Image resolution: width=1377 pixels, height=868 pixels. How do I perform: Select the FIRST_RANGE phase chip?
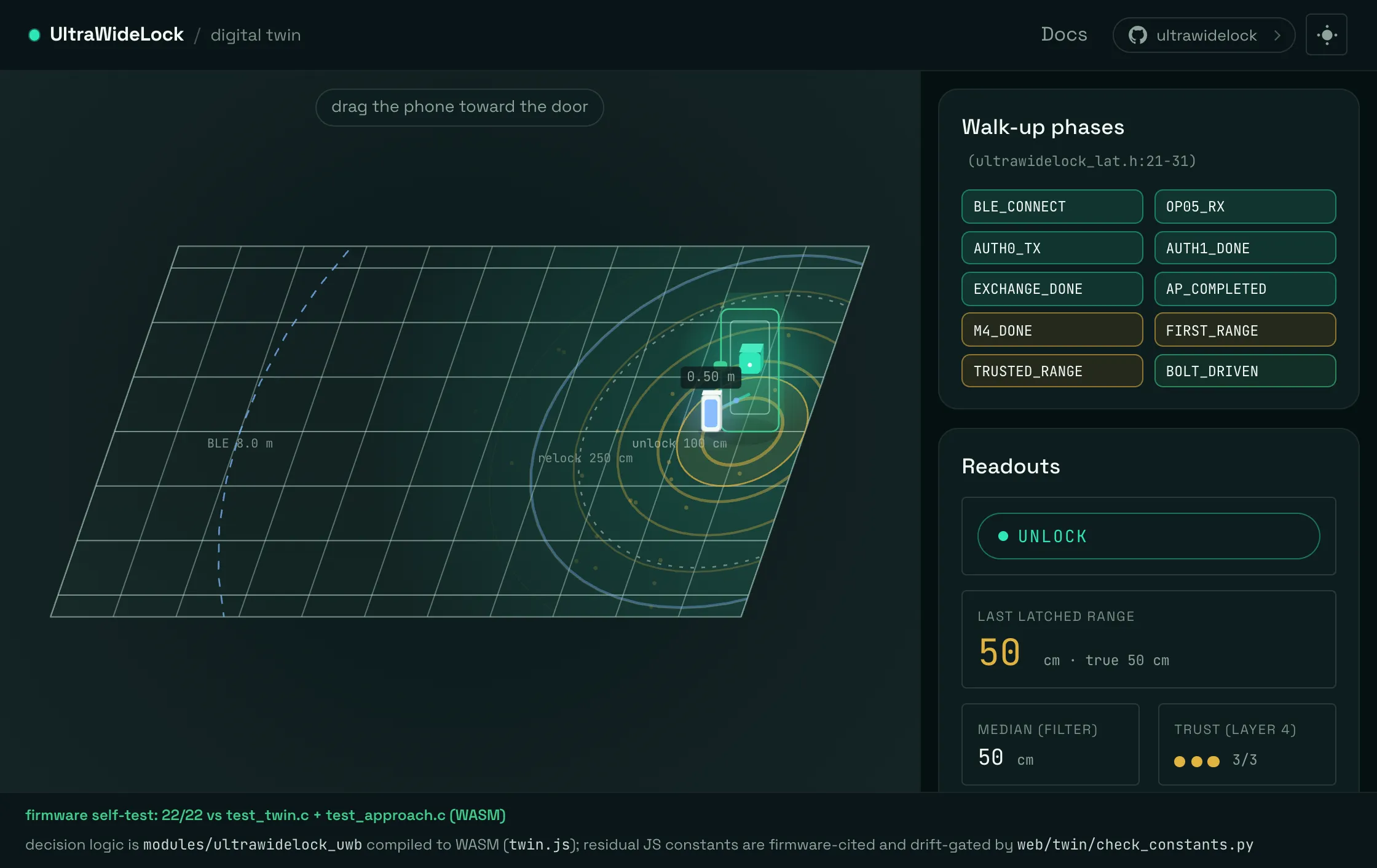[x=1245, y=330]
